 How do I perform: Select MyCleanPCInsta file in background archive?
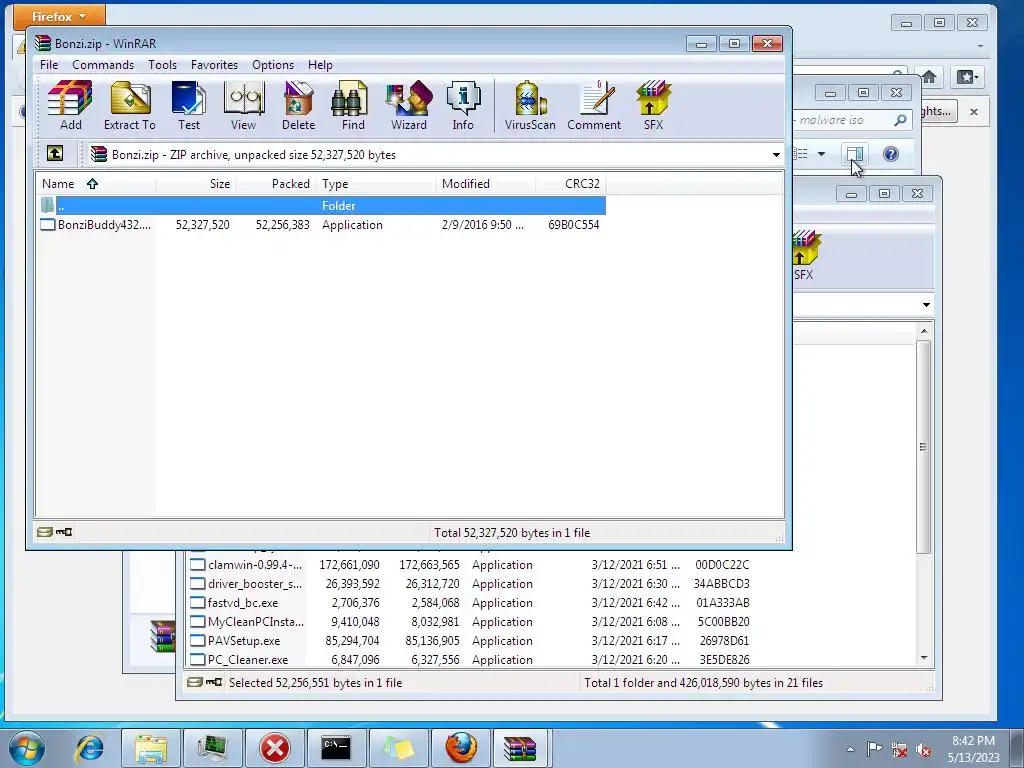(469, 622)
